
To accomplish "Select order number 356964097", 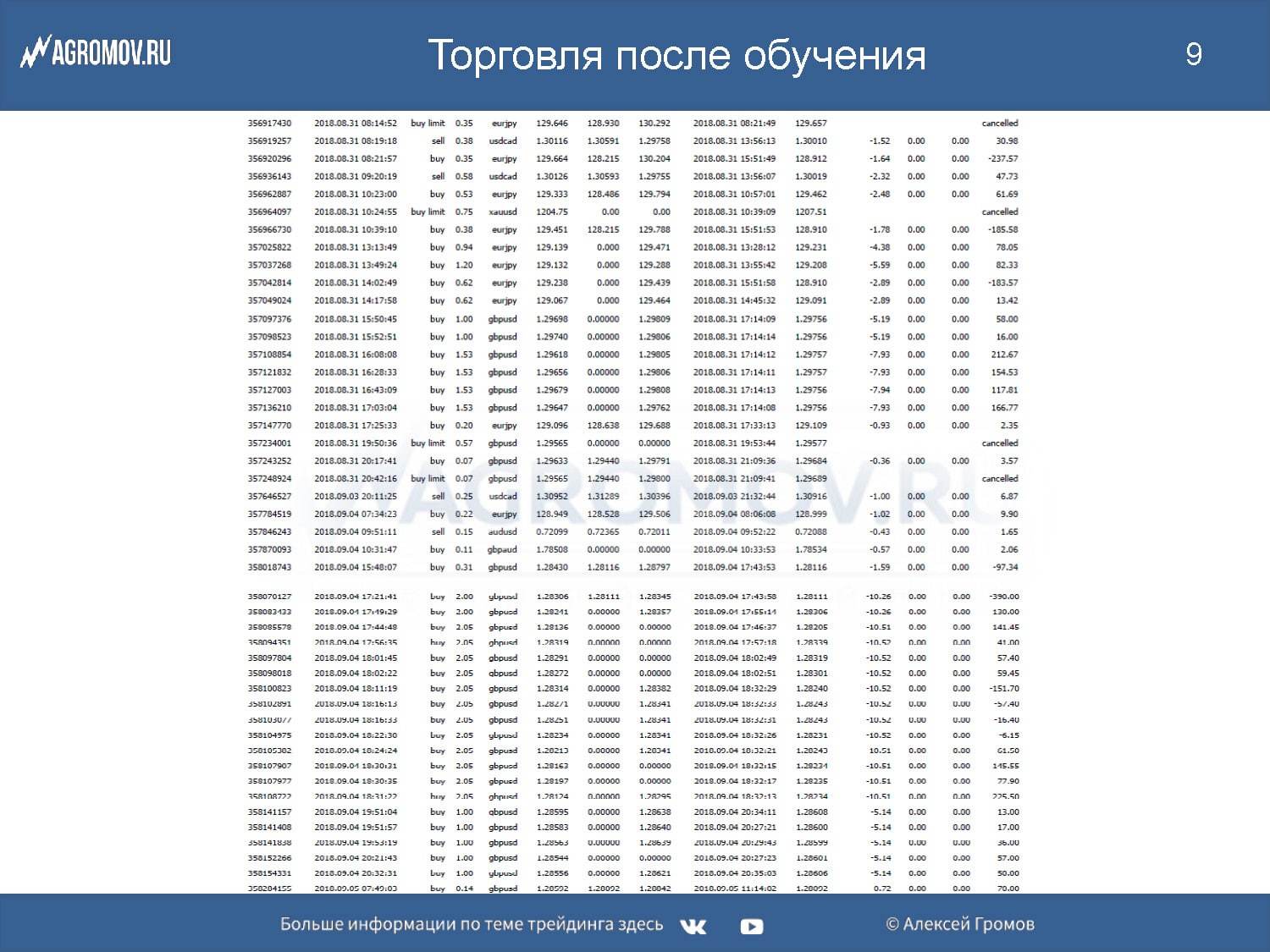I will 269,212.
